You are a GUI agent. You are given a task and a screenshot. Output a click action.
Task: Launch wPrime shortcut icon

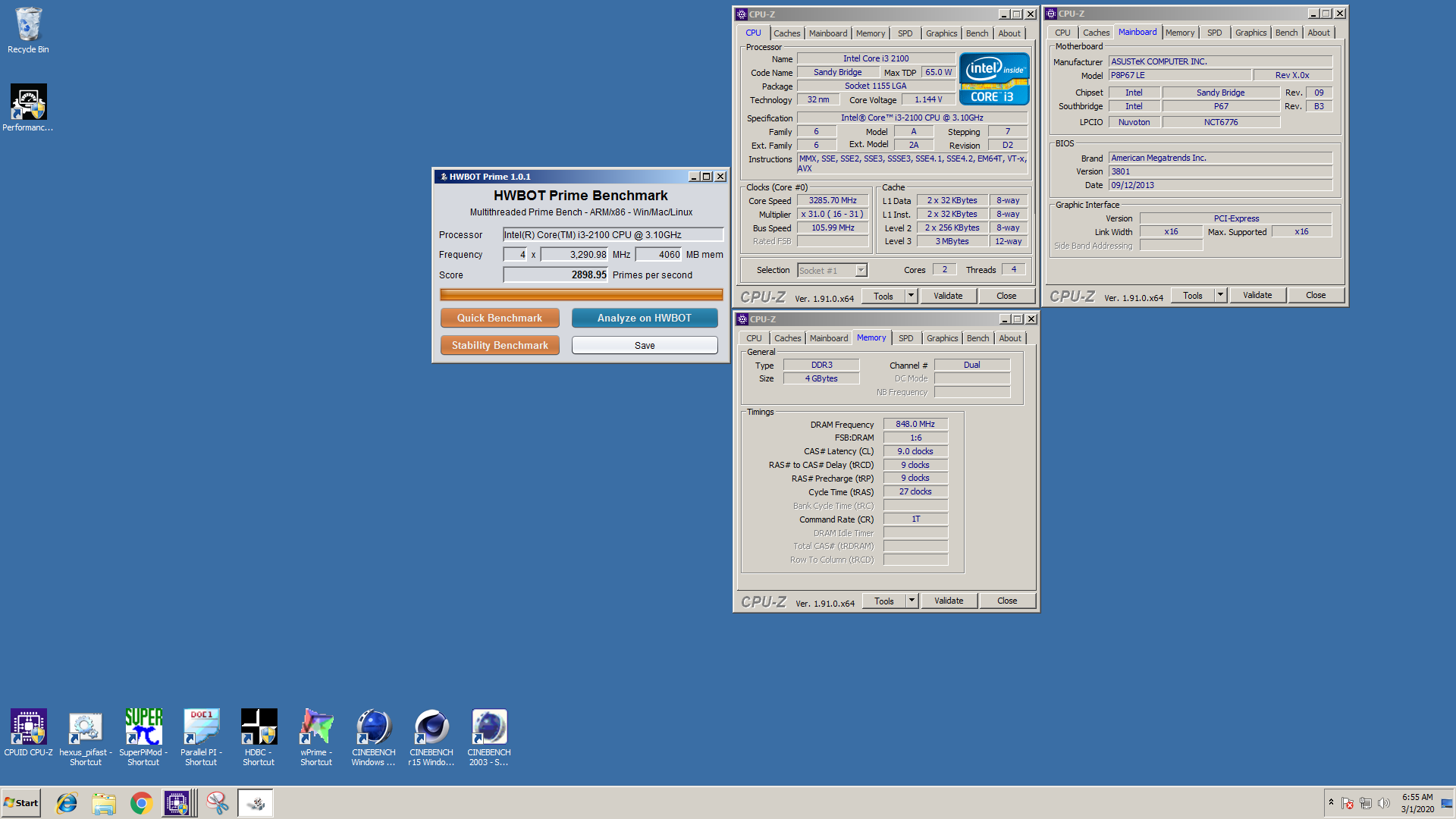pos(316,737)
